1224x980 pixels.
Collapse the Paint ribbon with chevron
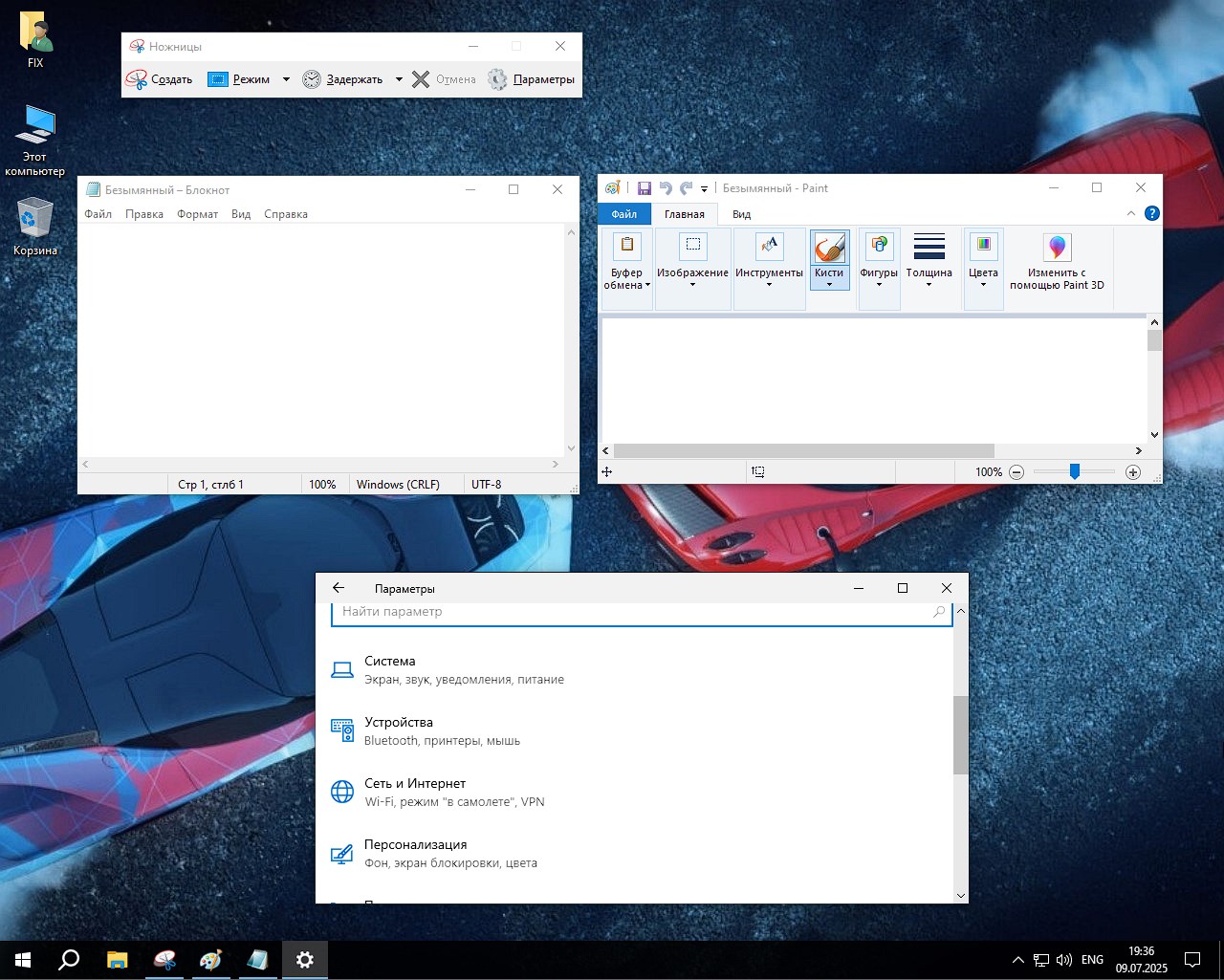1131,213
